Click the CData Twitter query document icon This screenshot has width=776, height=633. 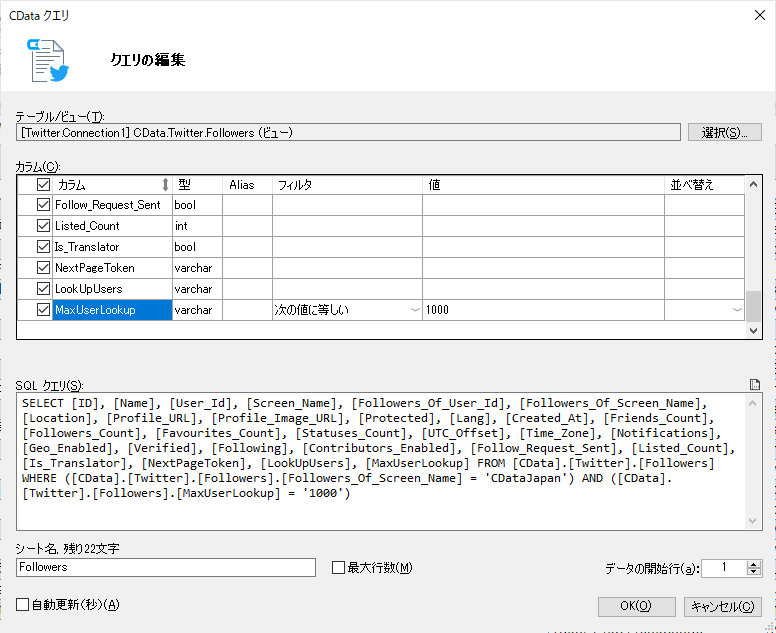(48, 61)
